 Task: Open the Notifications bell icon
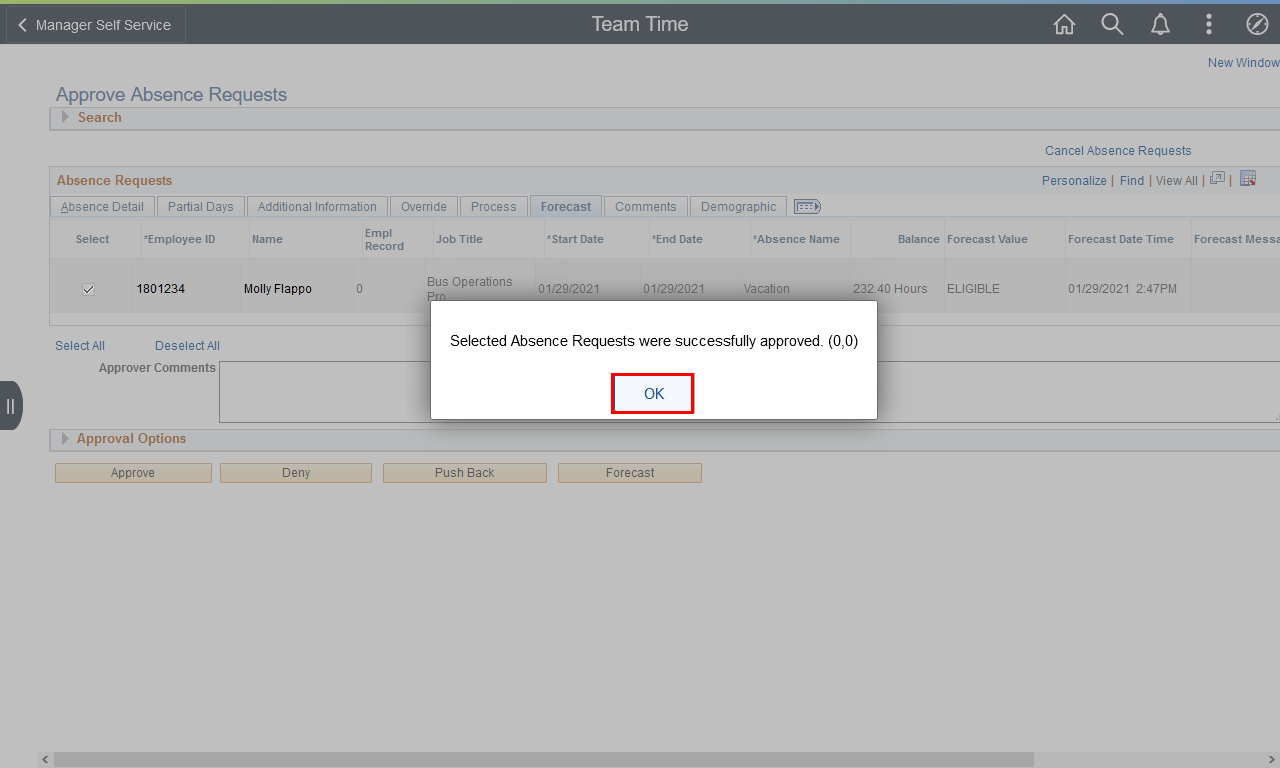click(1160, 25)
